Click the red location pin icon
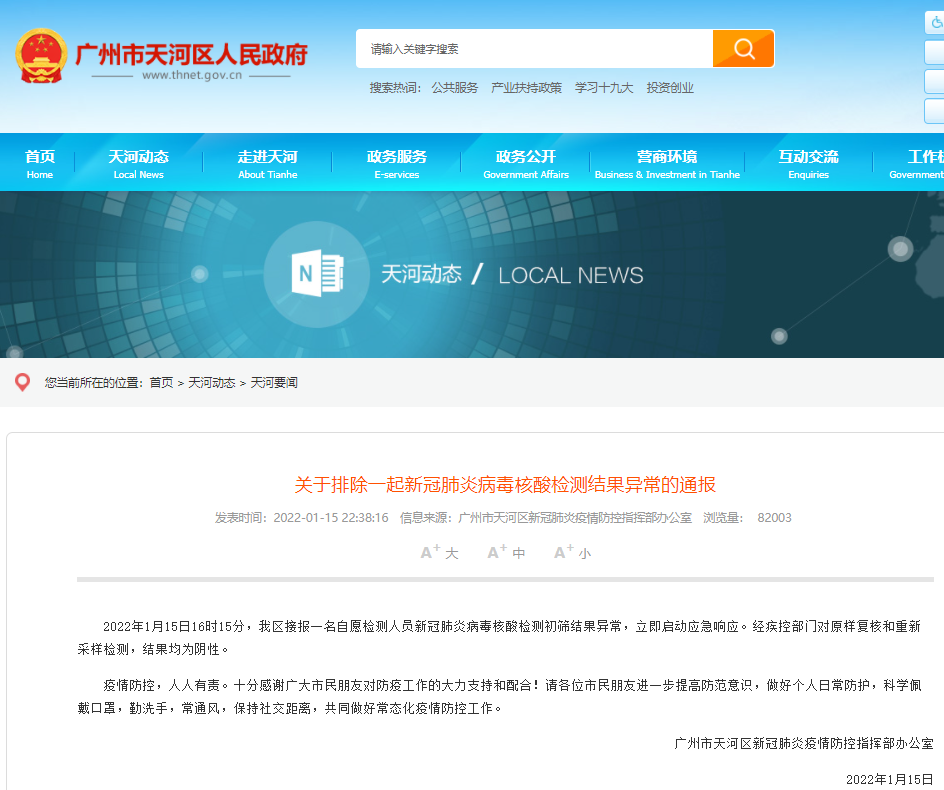The width and height of the screenshot is (944, 790). pos(22,382)
